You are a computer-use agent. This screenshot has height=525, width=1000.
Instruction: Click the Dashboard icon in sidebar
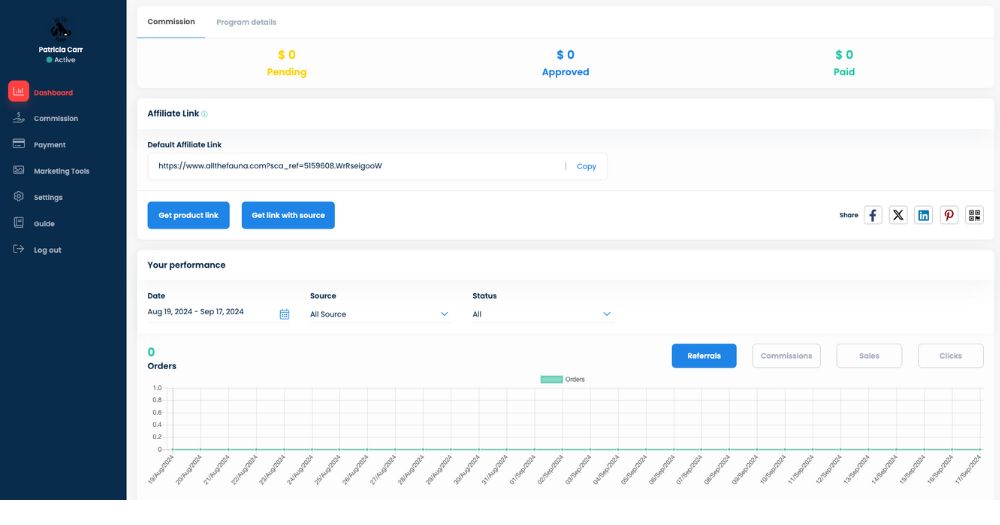pyautogui.click(x=18, y=92)
